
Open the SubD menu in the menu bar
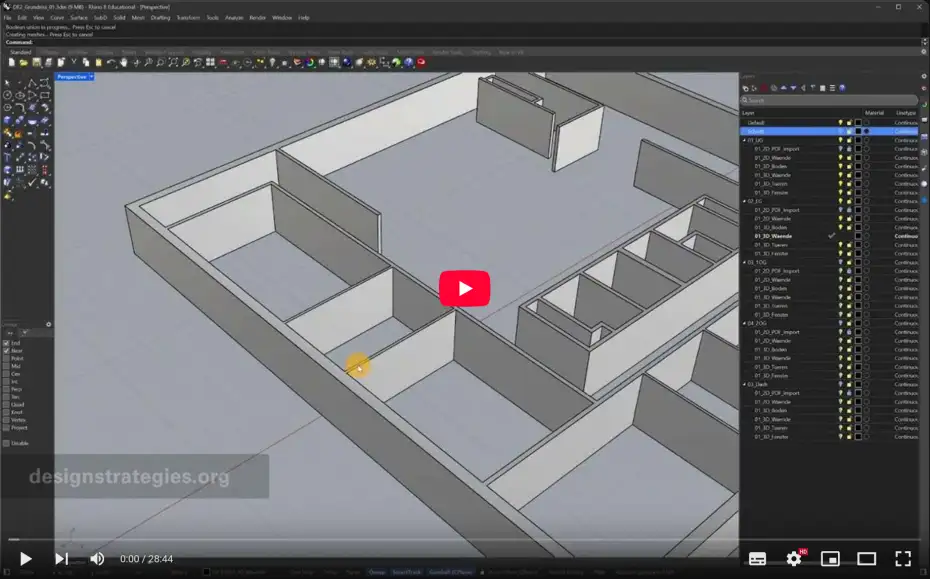97,17
